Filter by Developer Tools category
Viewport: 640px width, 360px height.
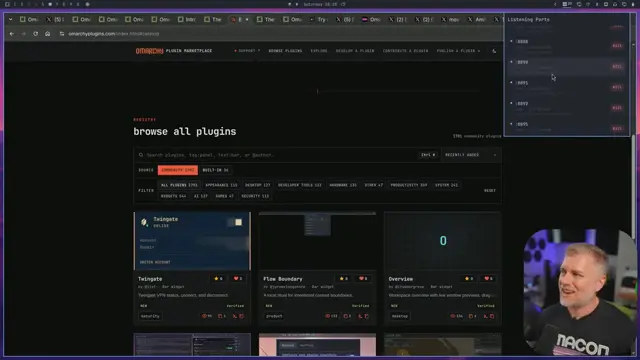click(x=300, y=185)
